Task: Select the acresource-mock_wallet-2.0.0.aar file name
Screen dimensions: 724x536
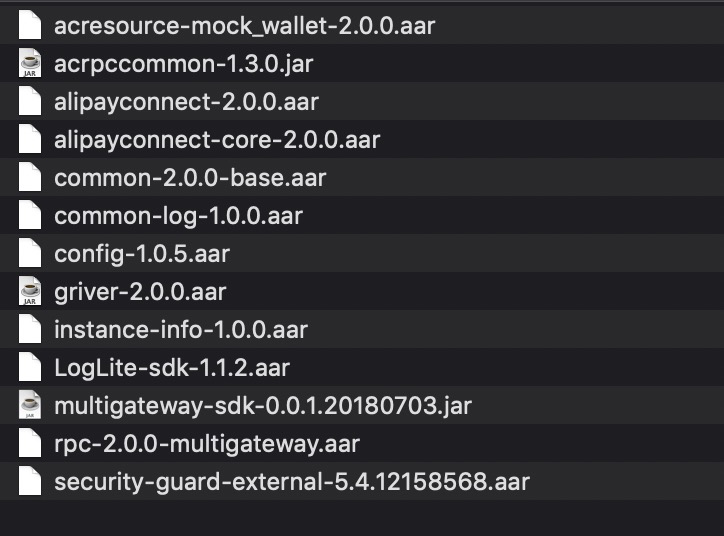Action: pos(245,26)
